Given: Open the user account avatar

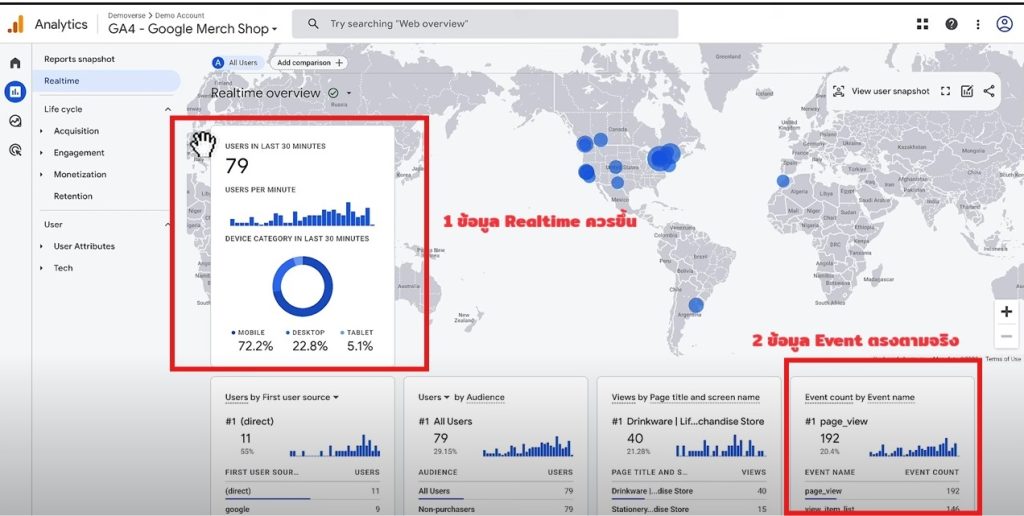Looking at the screenshot, I should click(1004, 24).
